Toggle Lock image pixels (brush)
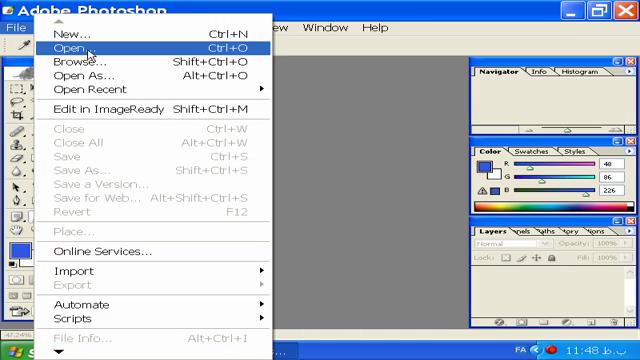 coord(521,258)
